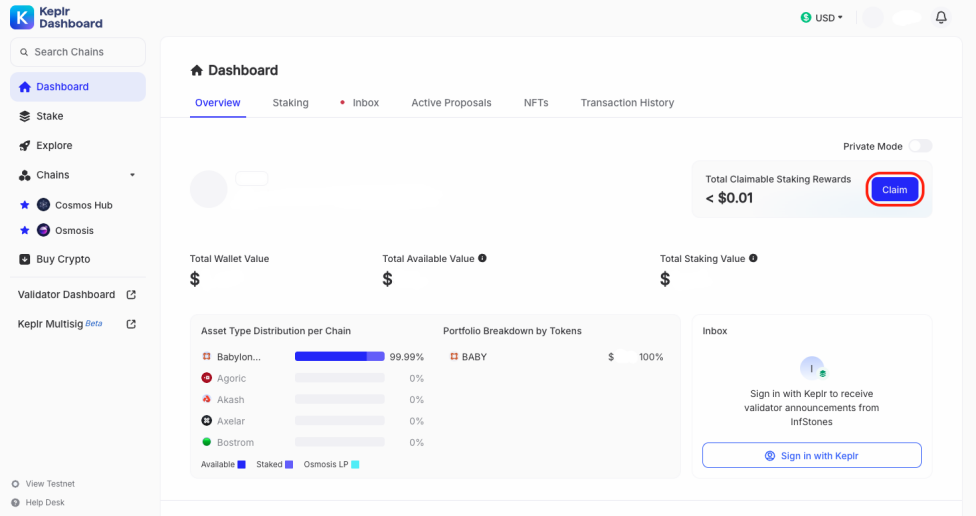Click the < $0.01 rewards amount
976x516 pixels.
(x=729, y=198)
